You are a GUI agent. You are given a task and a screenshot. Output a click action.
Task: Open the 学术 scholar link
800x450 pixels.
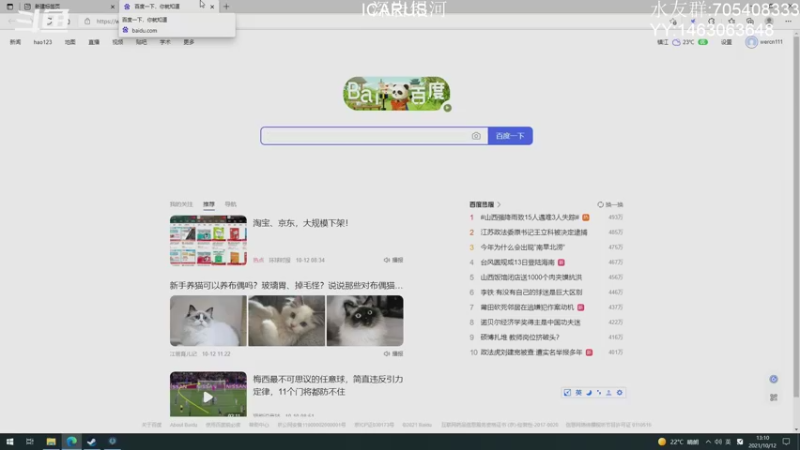click(165, 42)
